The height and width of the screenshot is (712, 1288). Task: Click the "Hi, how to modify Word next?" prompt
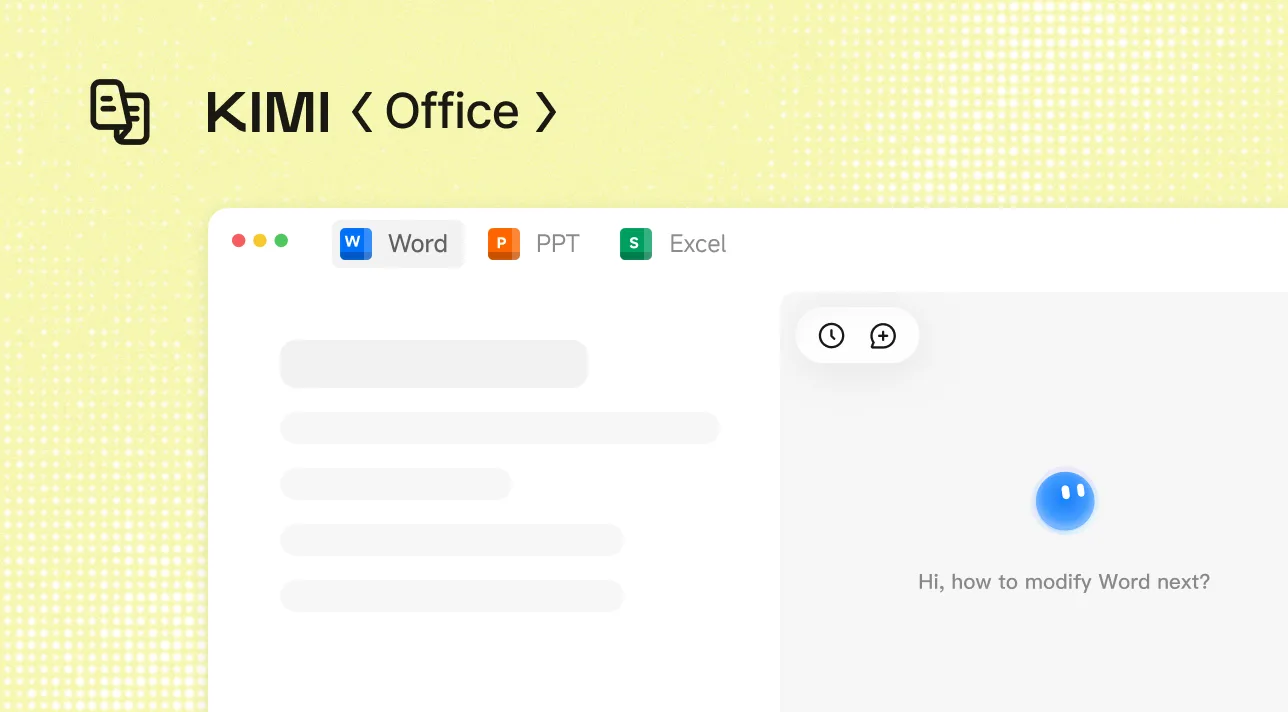[1064, 581]
